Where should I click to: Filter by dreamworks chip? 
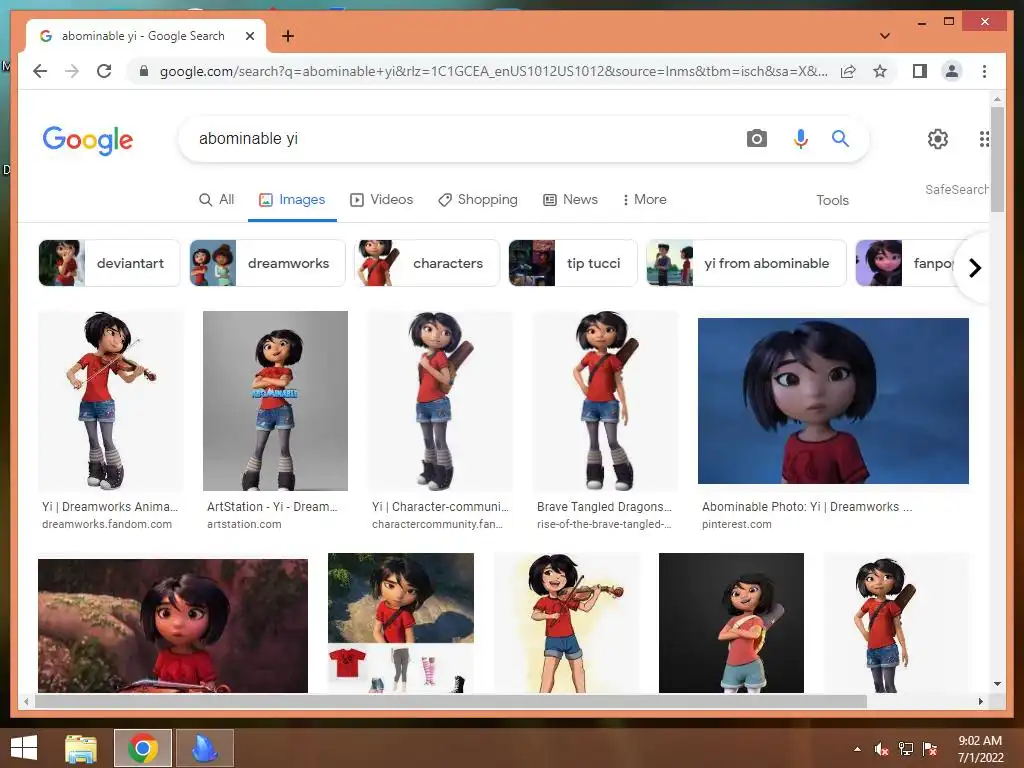click(267, 263)
